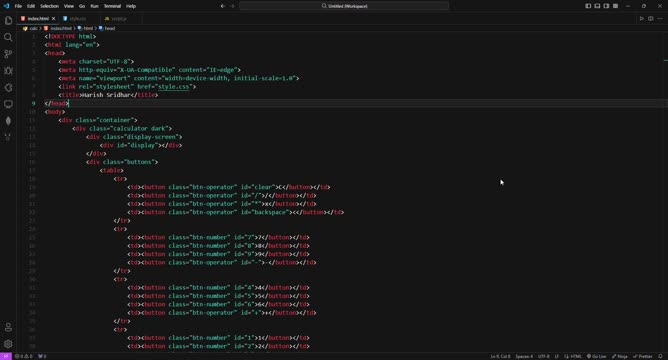Open the Help menu
Viewport: 668px width, 360px height.
(x=131, y=6)
